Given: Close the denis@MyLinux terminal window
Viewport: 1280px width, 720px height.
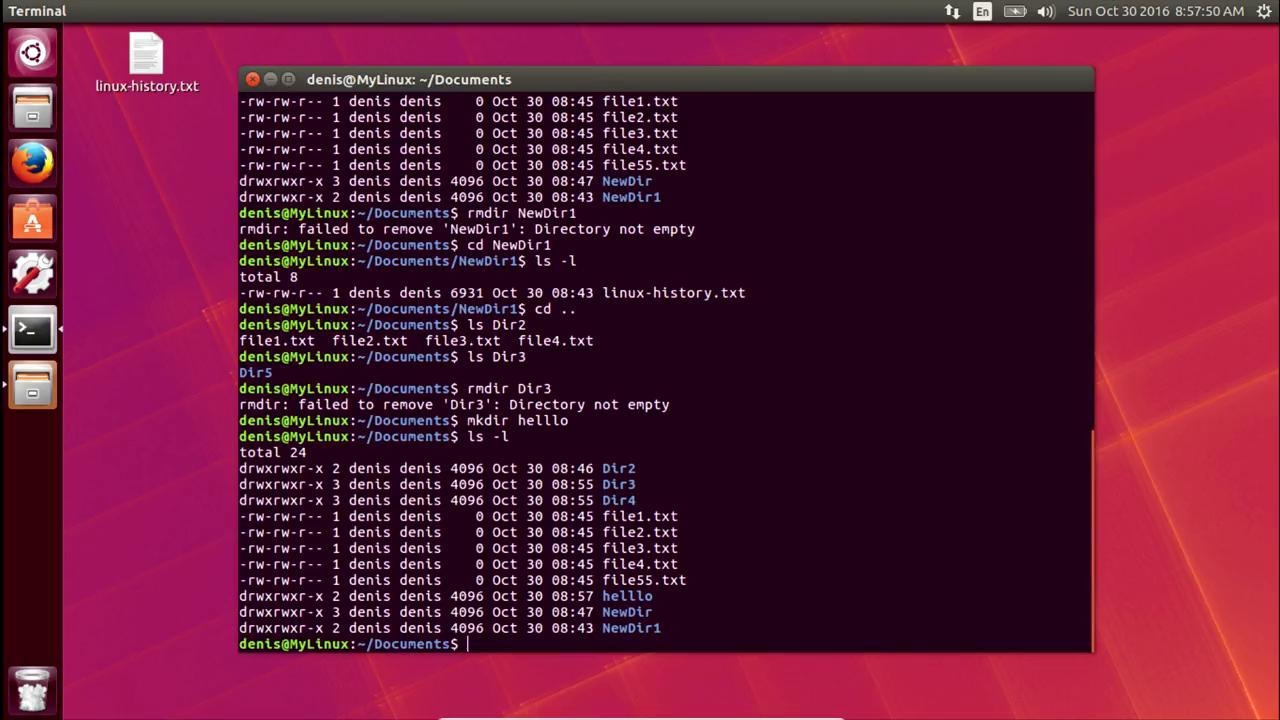Looking at the screenshot, I should (252, 79).
